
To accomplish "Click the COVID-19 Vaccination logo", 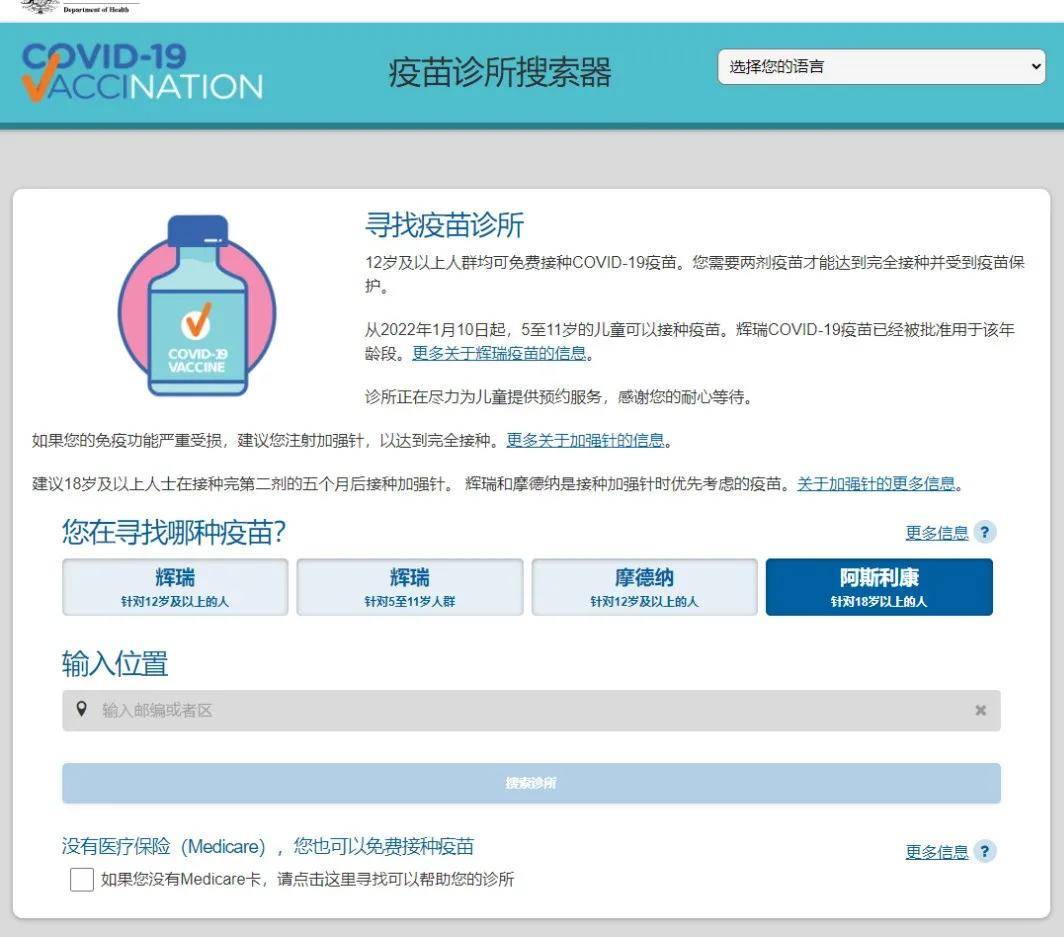I will 142,72.
